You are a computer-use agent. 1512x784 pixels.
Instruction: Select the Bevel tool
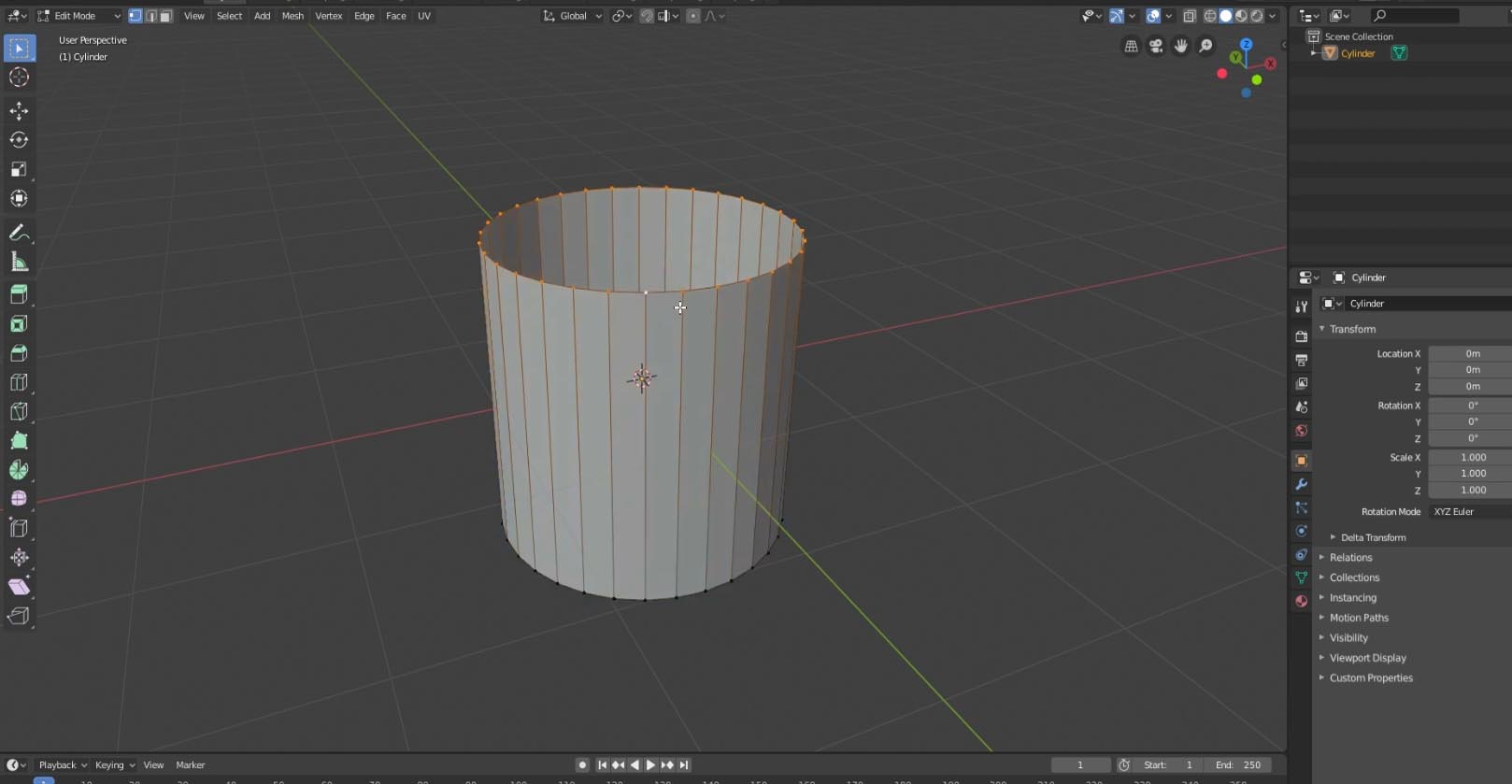19,353
